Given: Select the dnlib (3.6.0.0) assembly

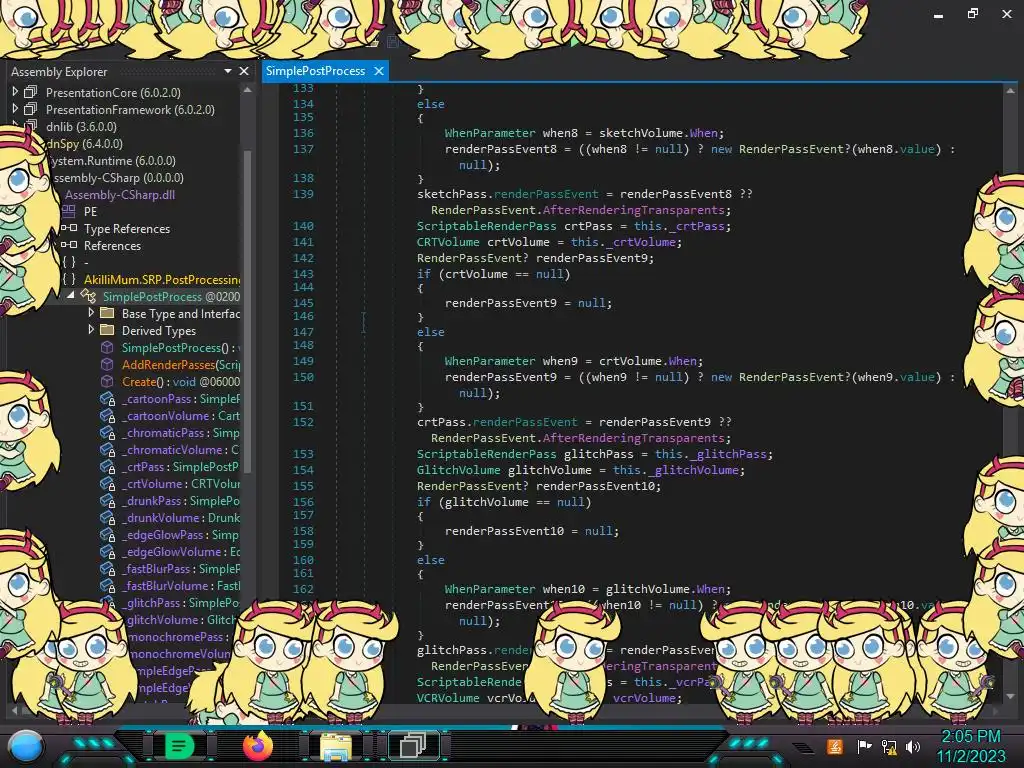Looking at the screenshot, I should [81, 126].
